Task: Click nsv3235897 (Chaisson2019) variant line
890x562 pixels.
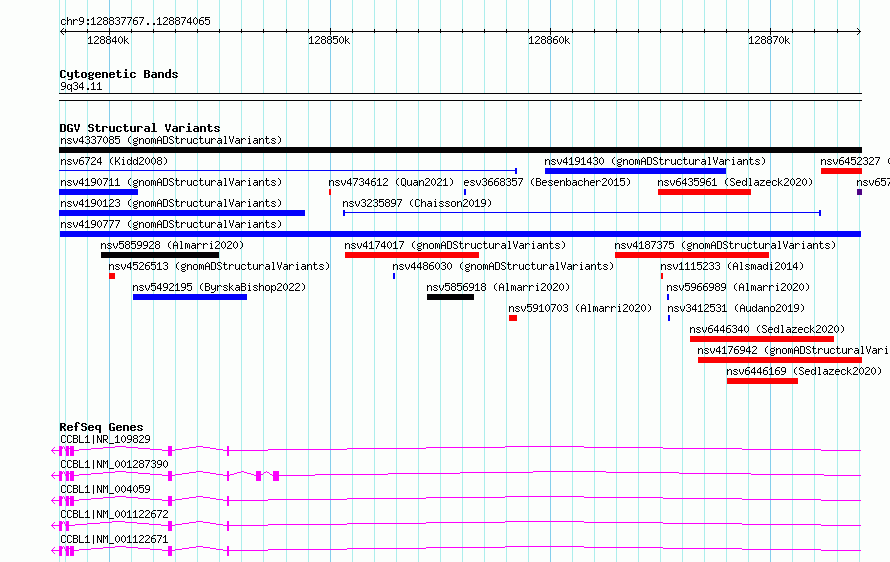Action: pos(582,213)
